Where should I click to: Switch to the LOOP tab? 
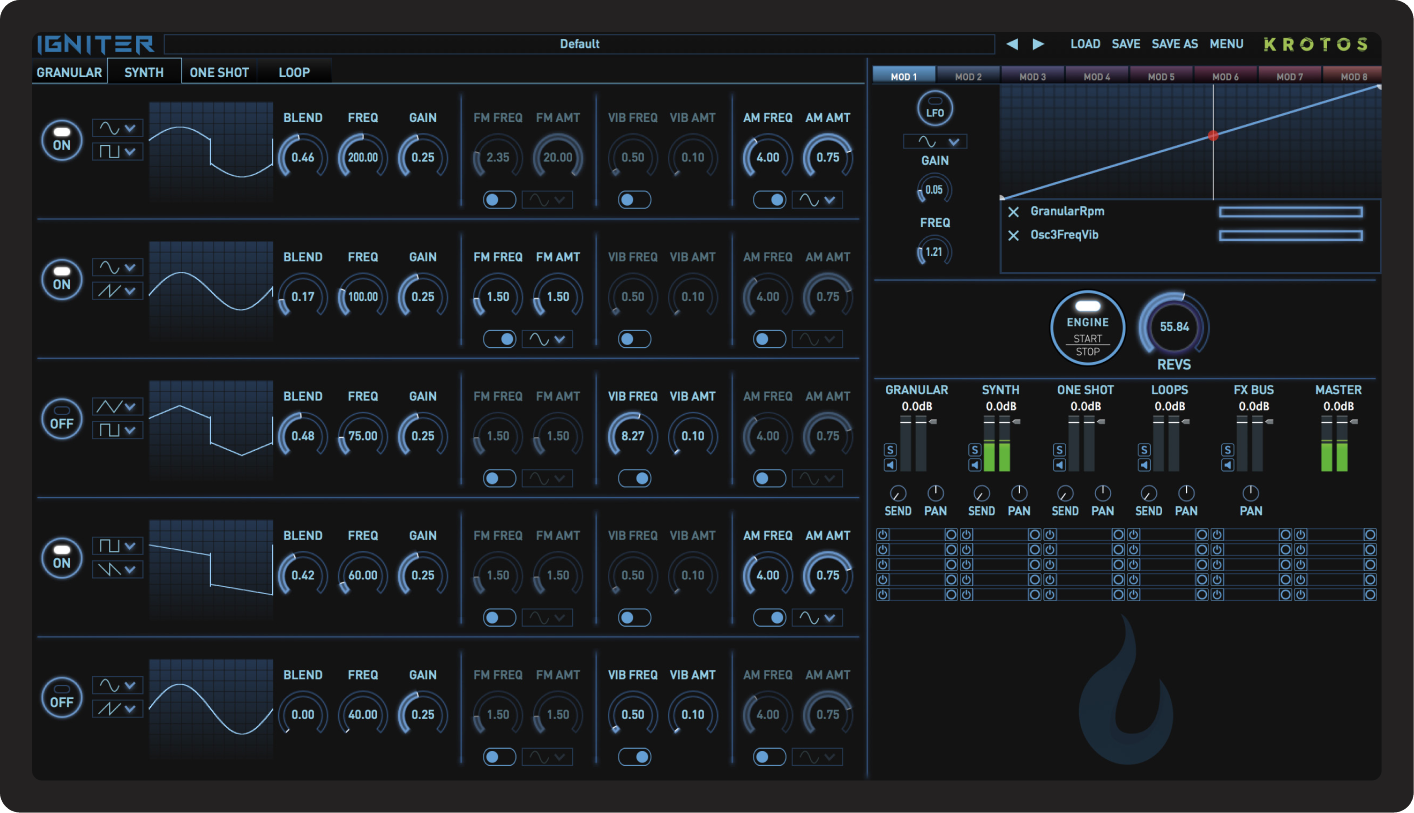point(294,72)
